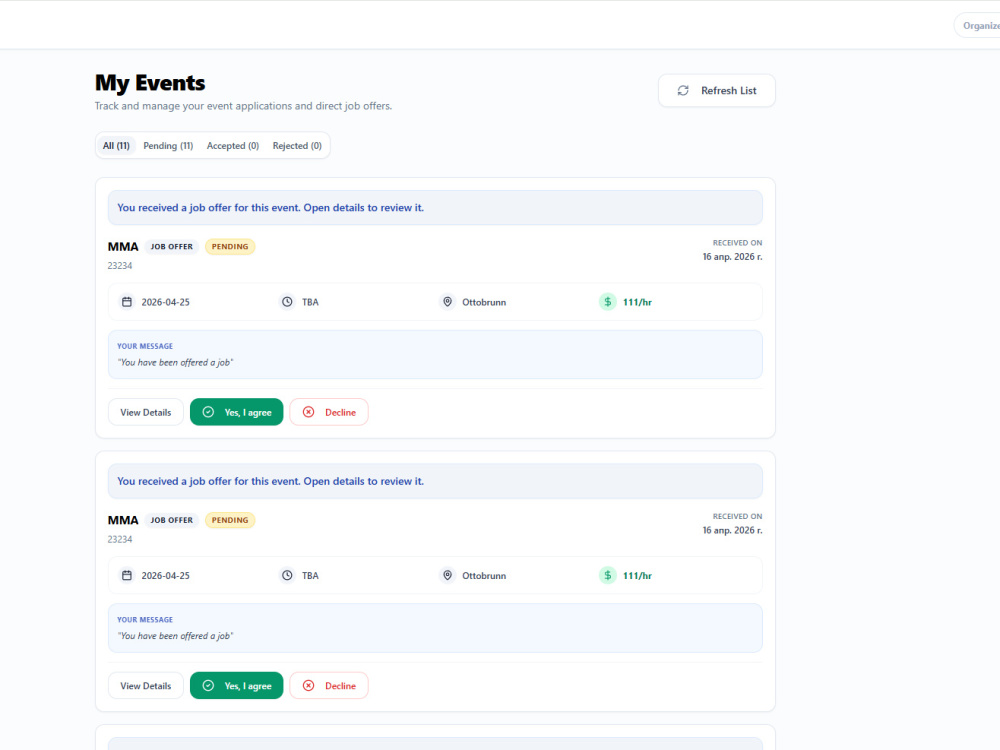Click the My Events heading
The width and height of the screenshot is (1000, 750).
click(x=150, y=83)
